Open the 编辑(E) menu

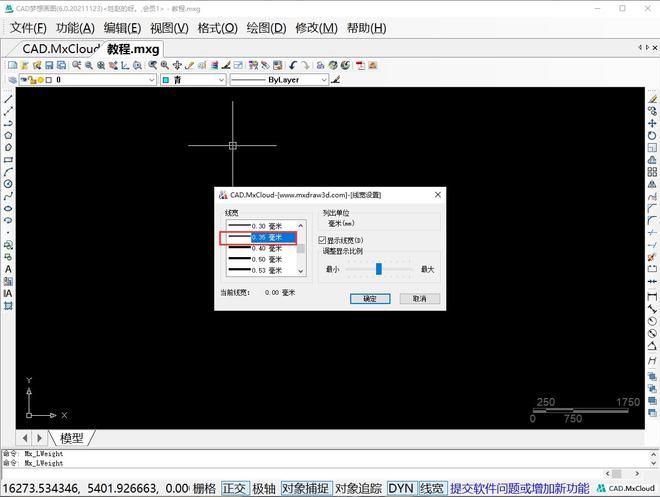(x=122, y=28)
